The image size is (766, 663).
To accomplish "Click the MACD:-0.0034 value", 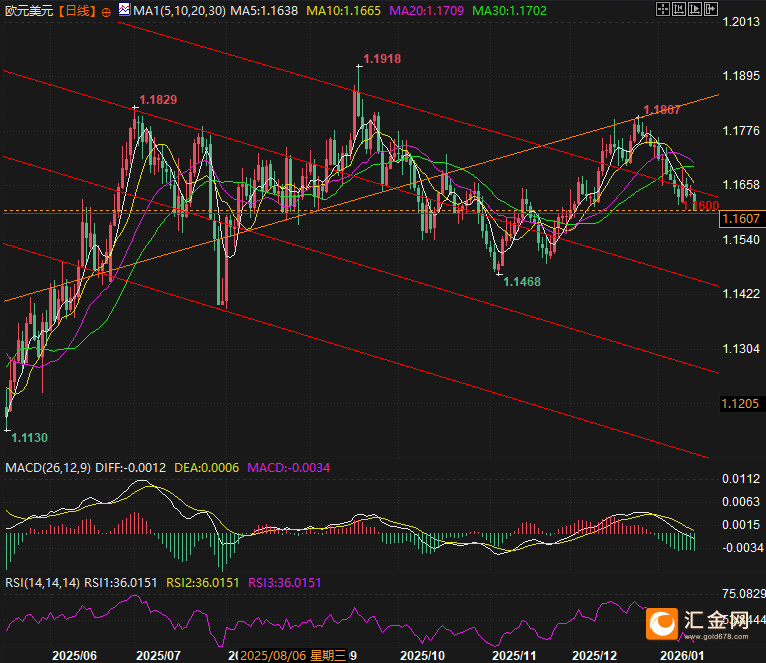I will pyautogui.click(x=289, y=468).
